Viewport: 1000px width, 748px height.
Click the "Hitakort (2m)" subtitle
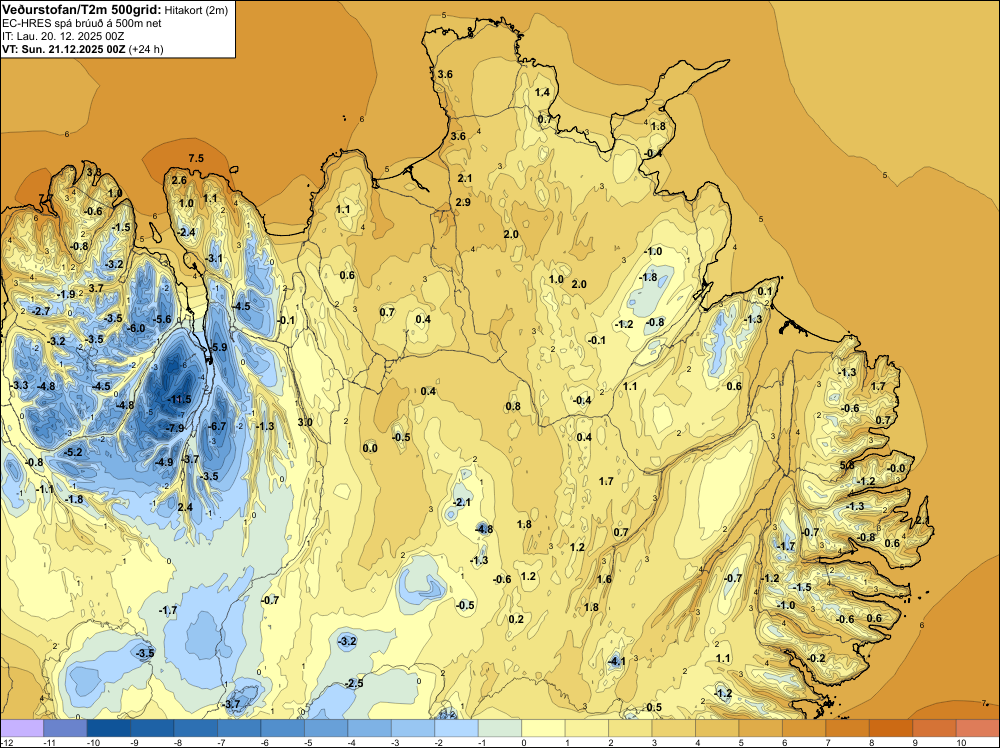pyautogui.click(x=196, y=10)
